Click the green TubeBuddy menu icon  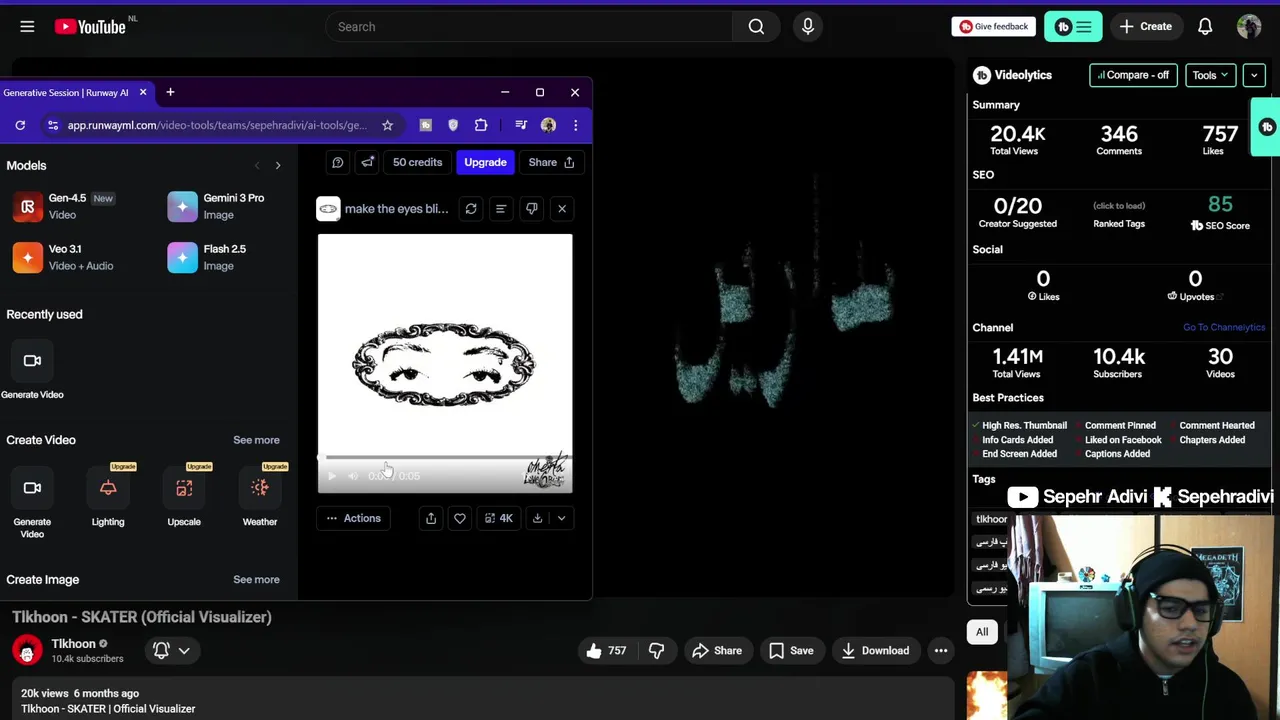pos(1073,27)
